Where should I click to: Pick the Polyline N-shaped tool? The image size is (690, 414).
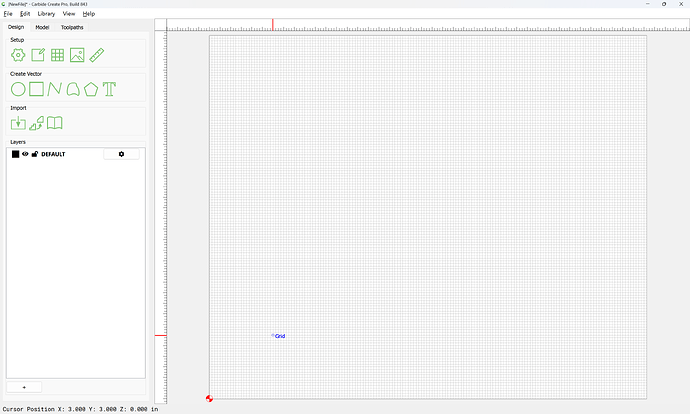tap(55, 89)
